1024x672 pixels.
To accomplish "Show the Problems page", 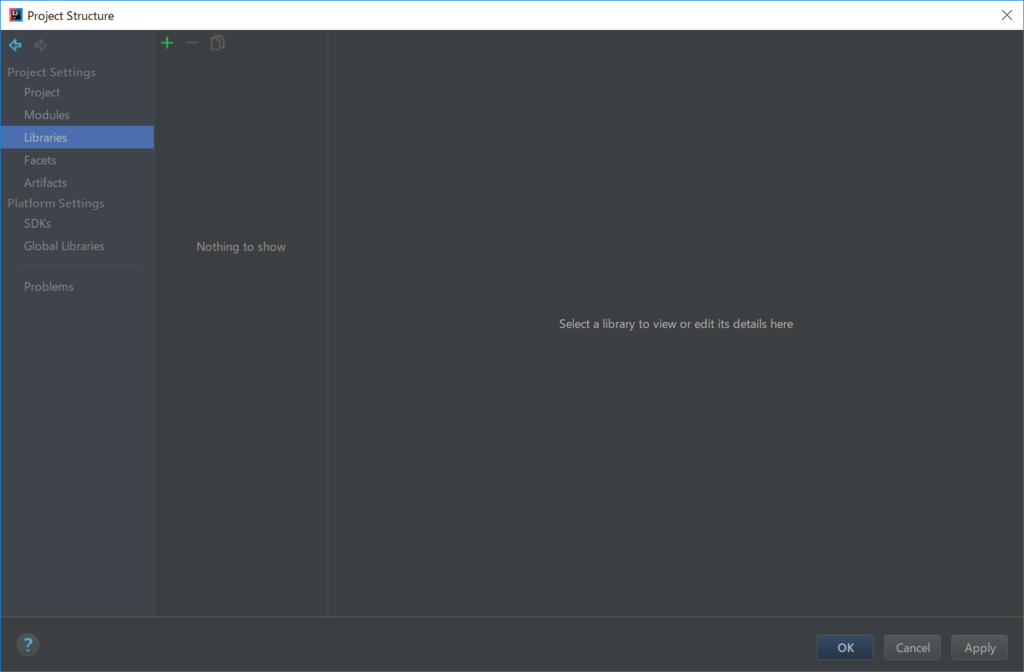I will (x=77, y=287).
